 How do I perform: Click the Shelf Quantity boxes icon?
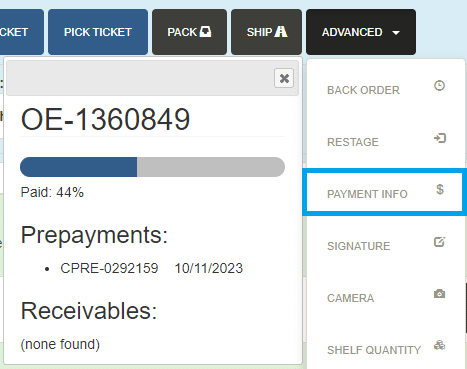(439, 345)
